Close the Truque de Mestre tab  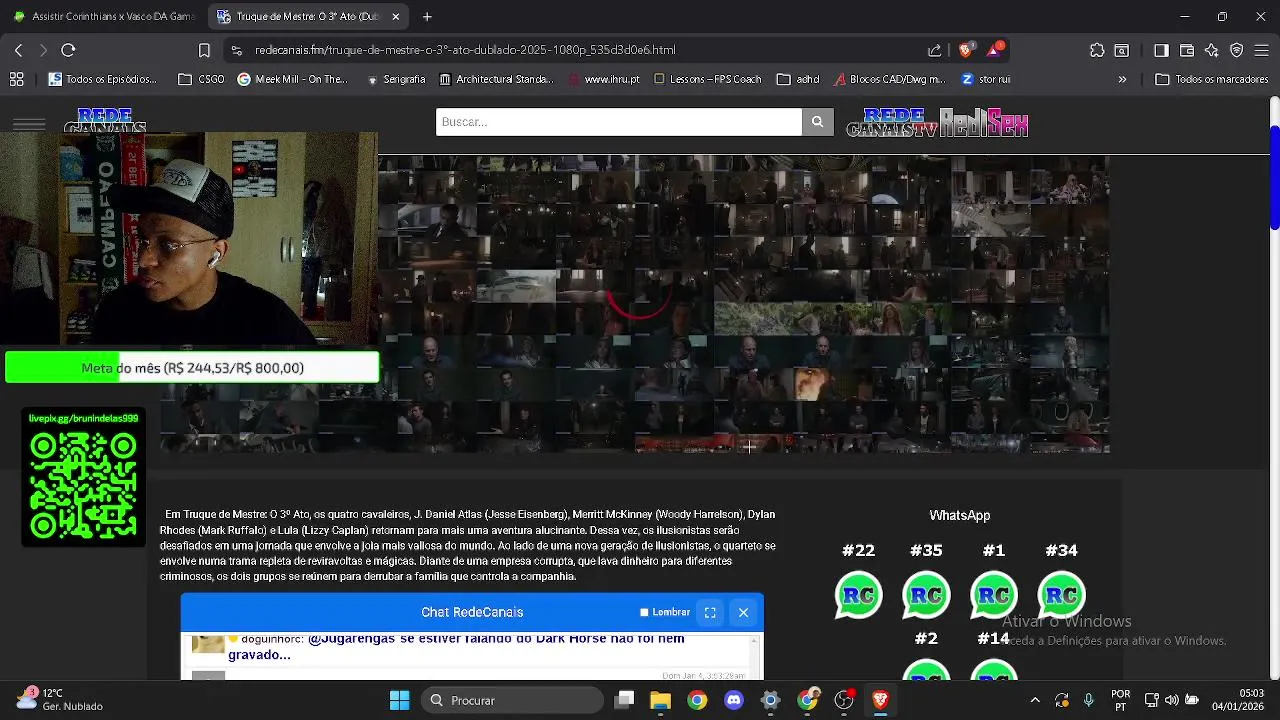(396, 17)
